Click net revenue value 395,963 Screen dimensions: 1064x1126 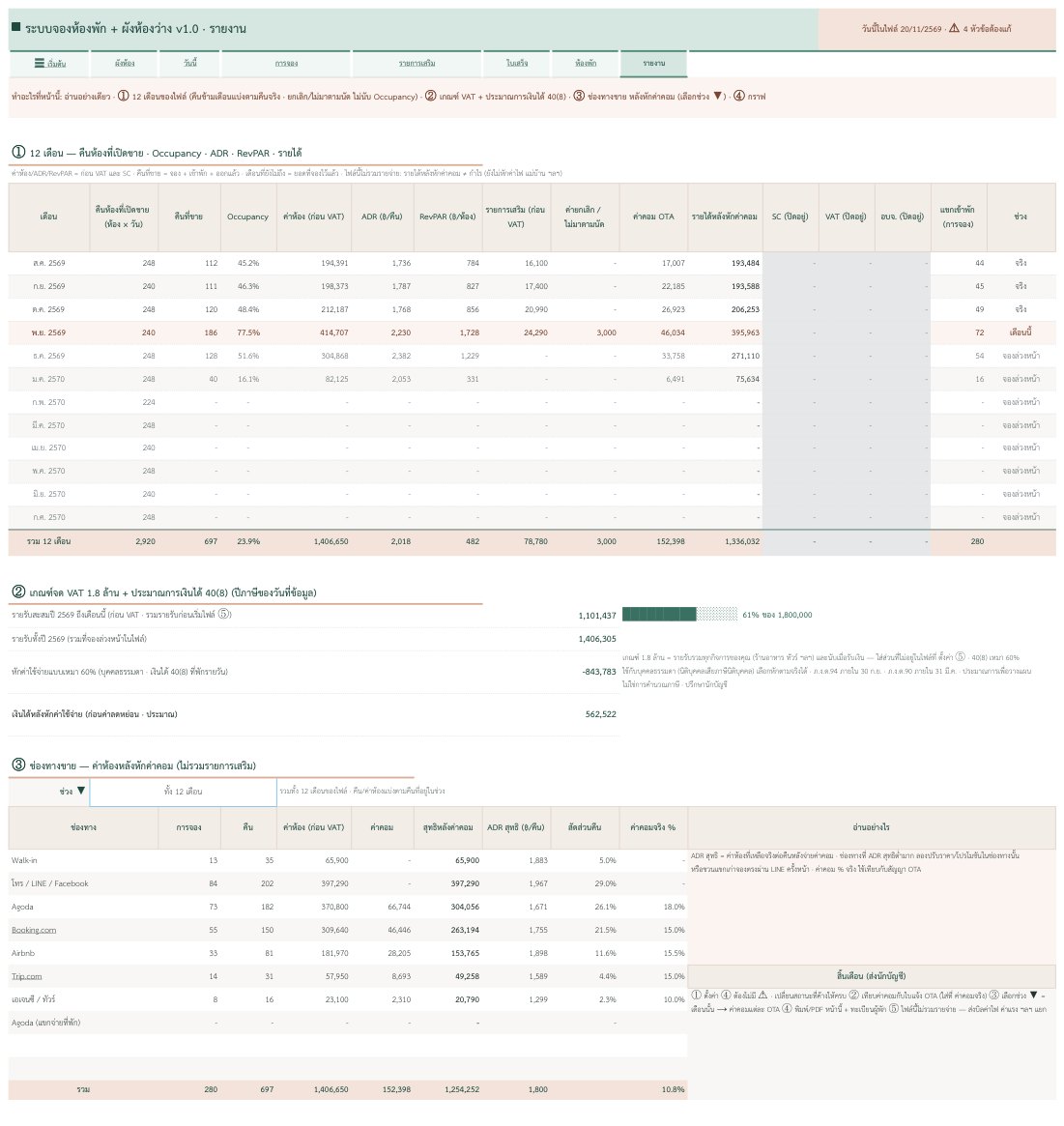point(745,333)
